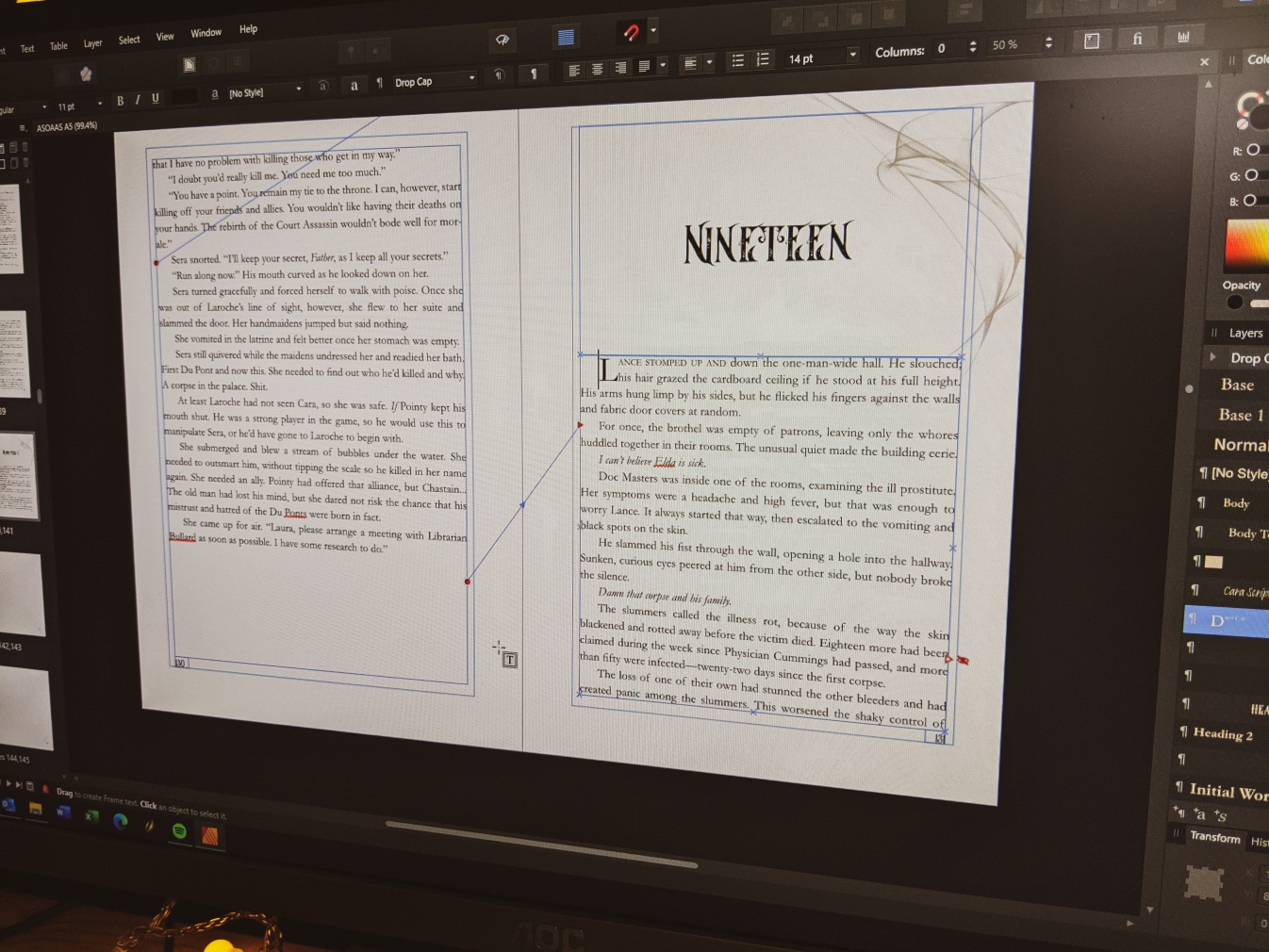Center align the paragraph text

tap(597, 69)
